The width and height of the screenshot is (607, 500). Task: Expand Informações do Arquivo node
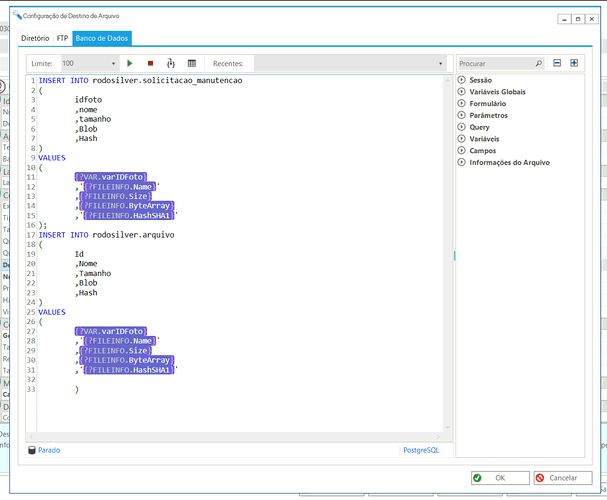pyautogui.click(x=461, y=162)
